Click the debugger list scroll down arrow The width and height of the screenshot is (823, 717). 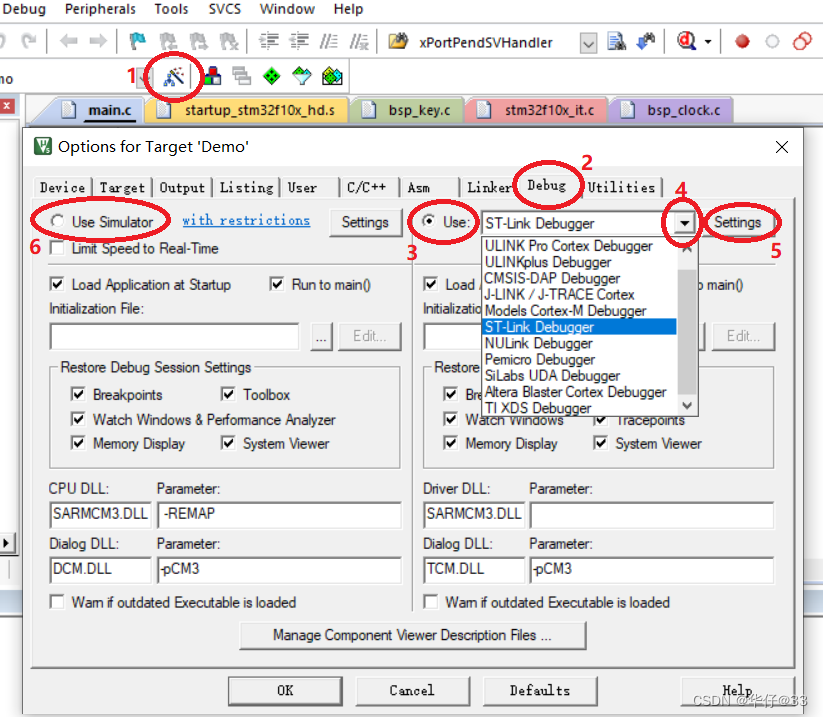tap(687, 405)
